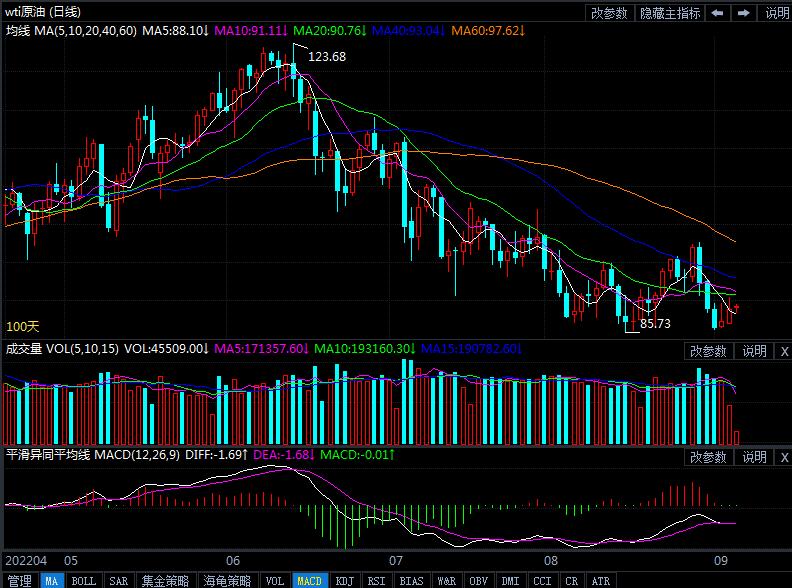The width and height of the screenshot is (792, 588).
Task: Close the MACD panel with X
Action: [x=783, y=457]
